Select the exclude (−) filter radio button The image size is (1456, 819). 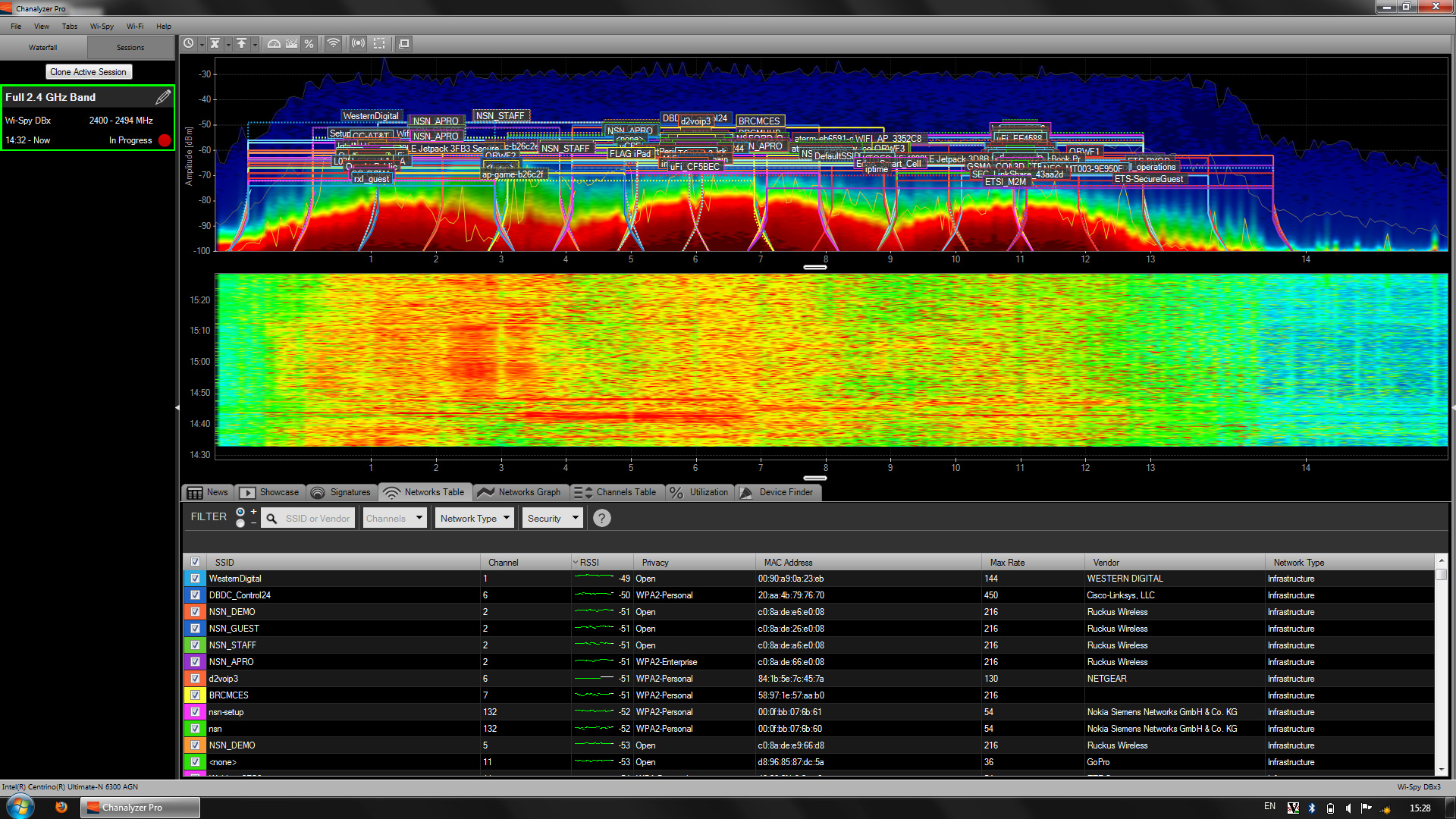[240, 523]
